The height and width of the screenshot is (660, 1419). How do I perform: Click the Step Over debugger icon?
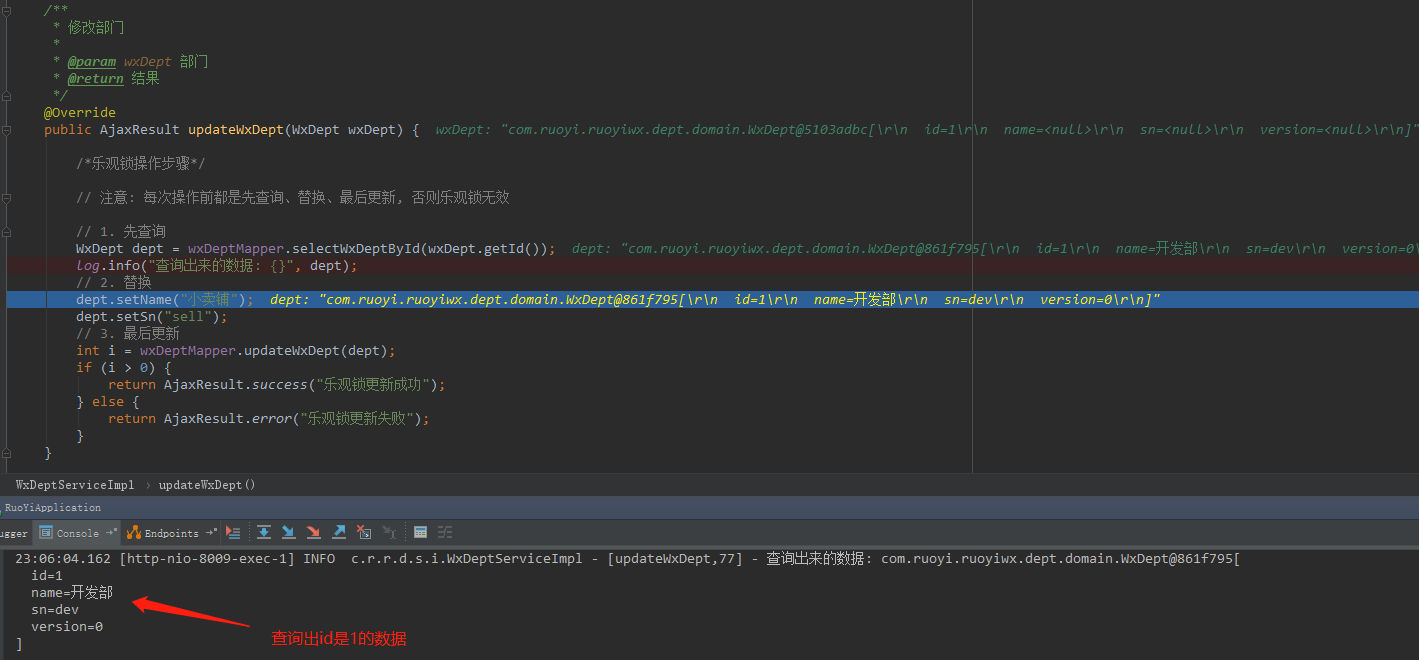(x=264, y=533)
